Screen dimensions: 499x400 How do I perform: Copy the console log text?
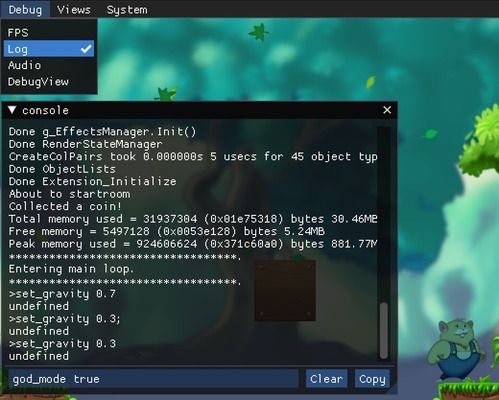(x=372, y=379)
